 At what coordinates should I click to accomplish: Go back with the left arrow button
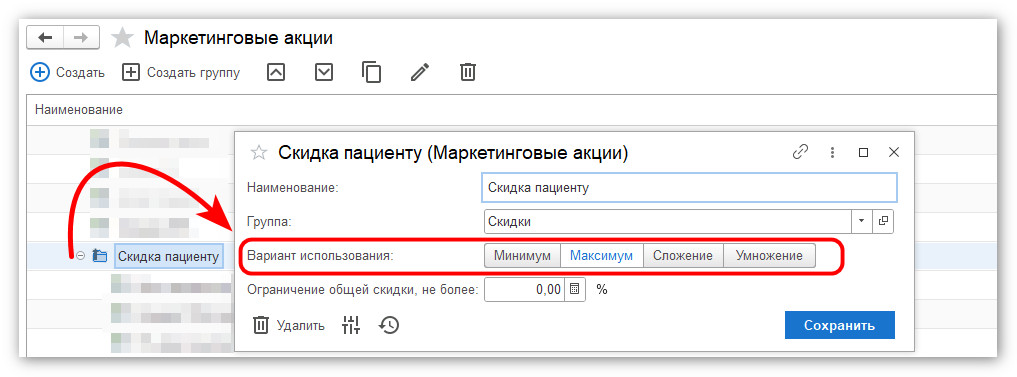[x=45, y=38]
